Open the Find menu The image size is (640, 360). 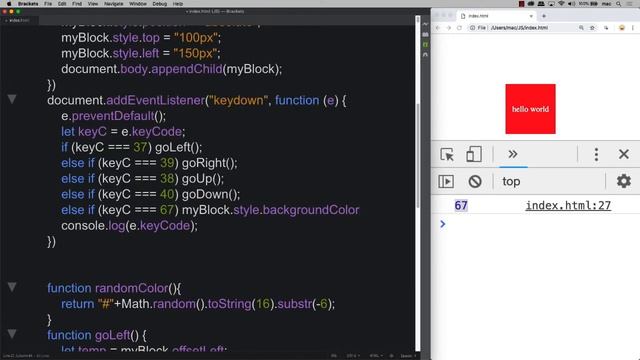point(77,4)
